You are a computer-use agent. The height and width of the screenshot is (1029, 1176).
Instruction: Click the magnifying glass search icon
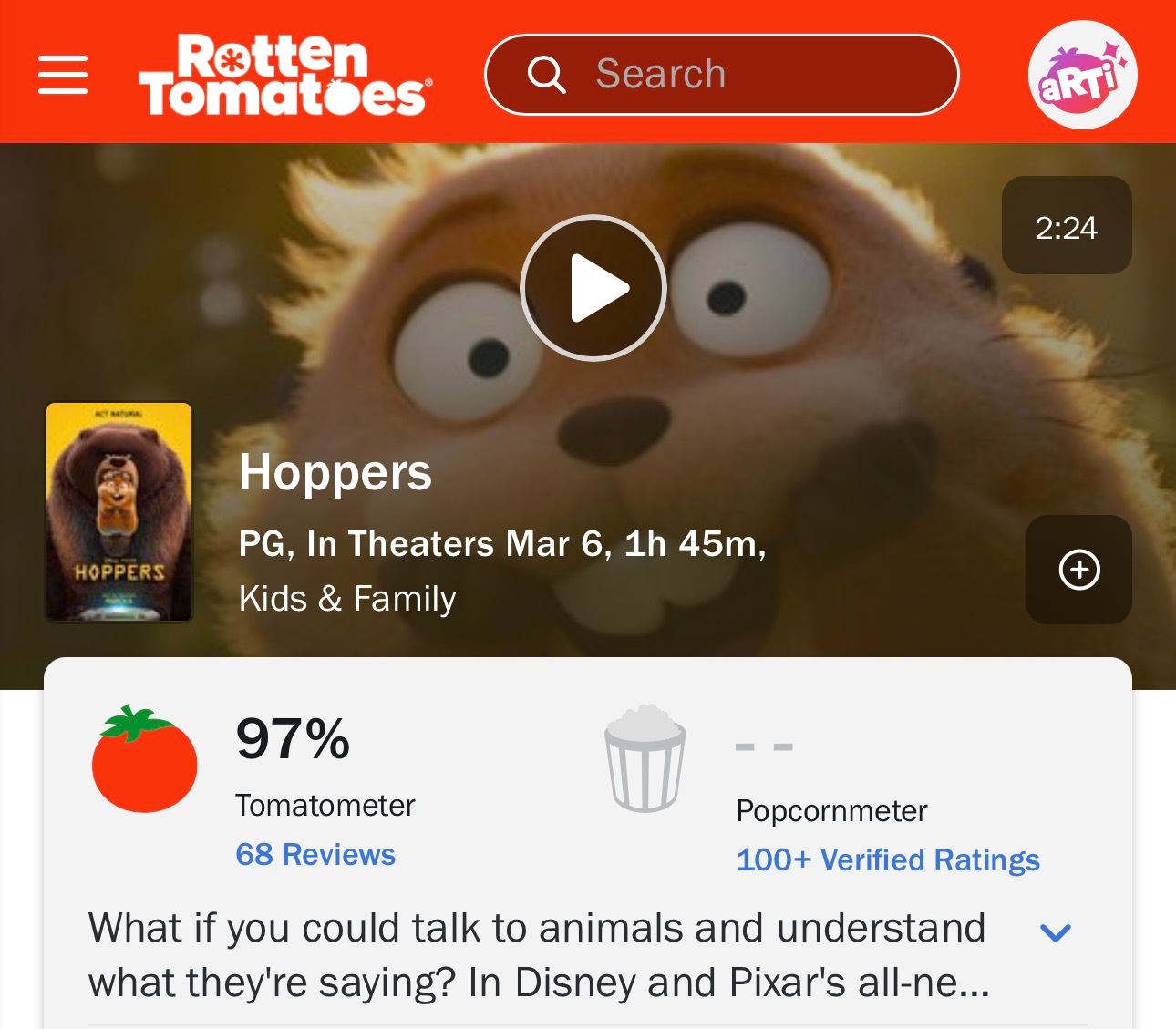(546, 75)
